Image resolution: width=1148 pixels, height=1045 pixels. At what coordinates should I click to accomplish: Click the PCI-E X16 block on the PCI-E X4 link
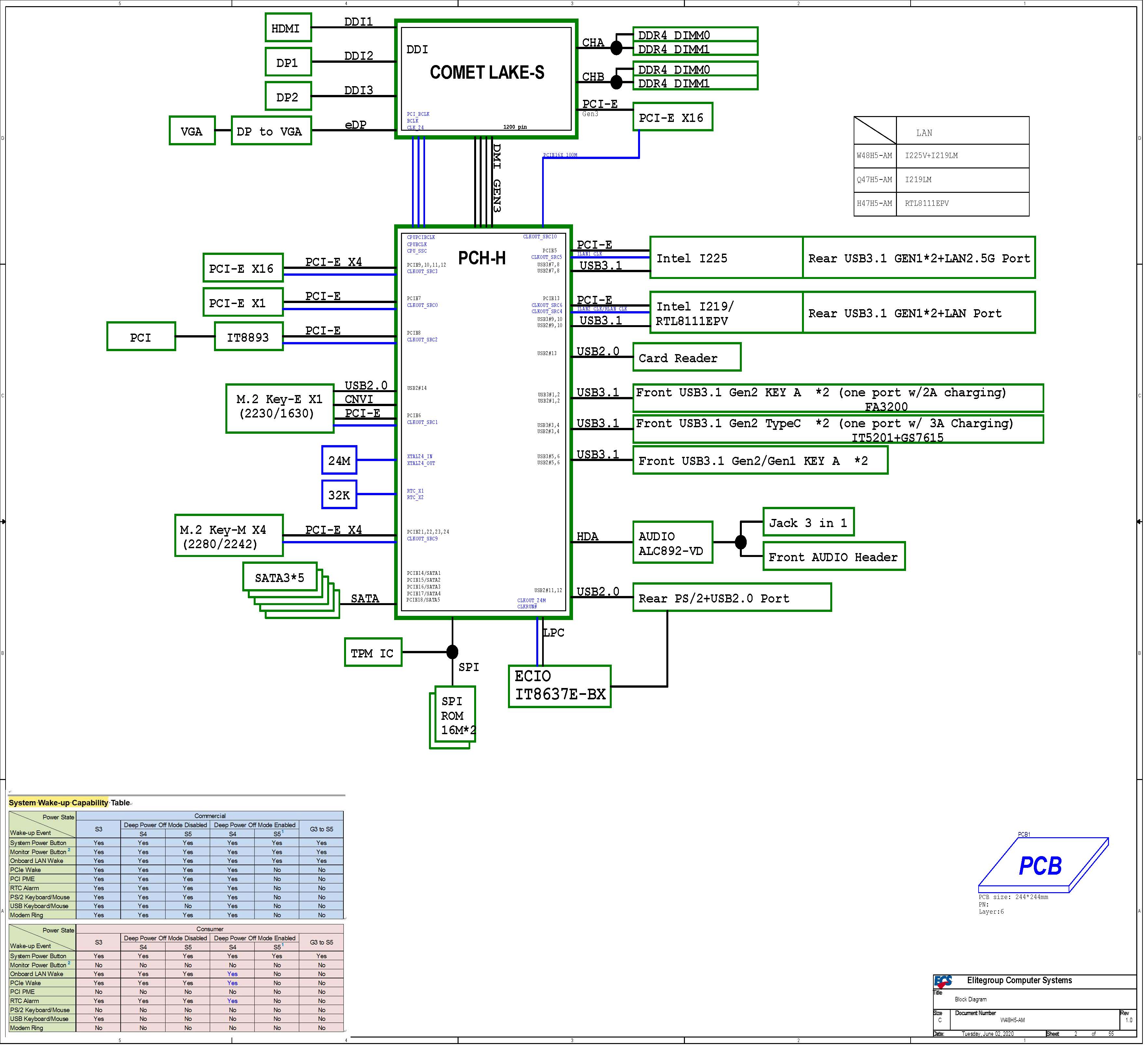243,268
